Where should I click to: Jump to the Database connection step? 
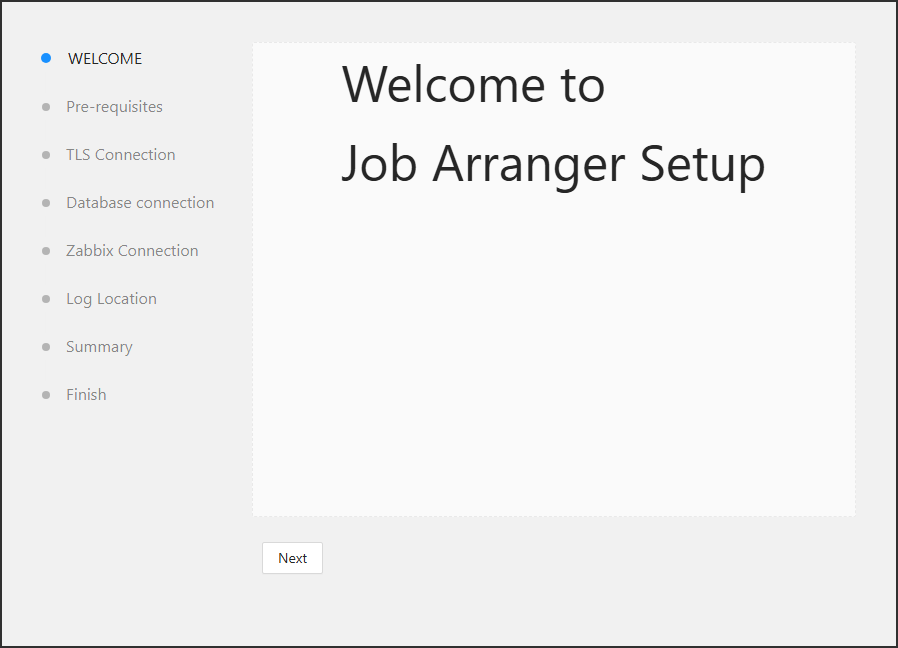(140, 203)
